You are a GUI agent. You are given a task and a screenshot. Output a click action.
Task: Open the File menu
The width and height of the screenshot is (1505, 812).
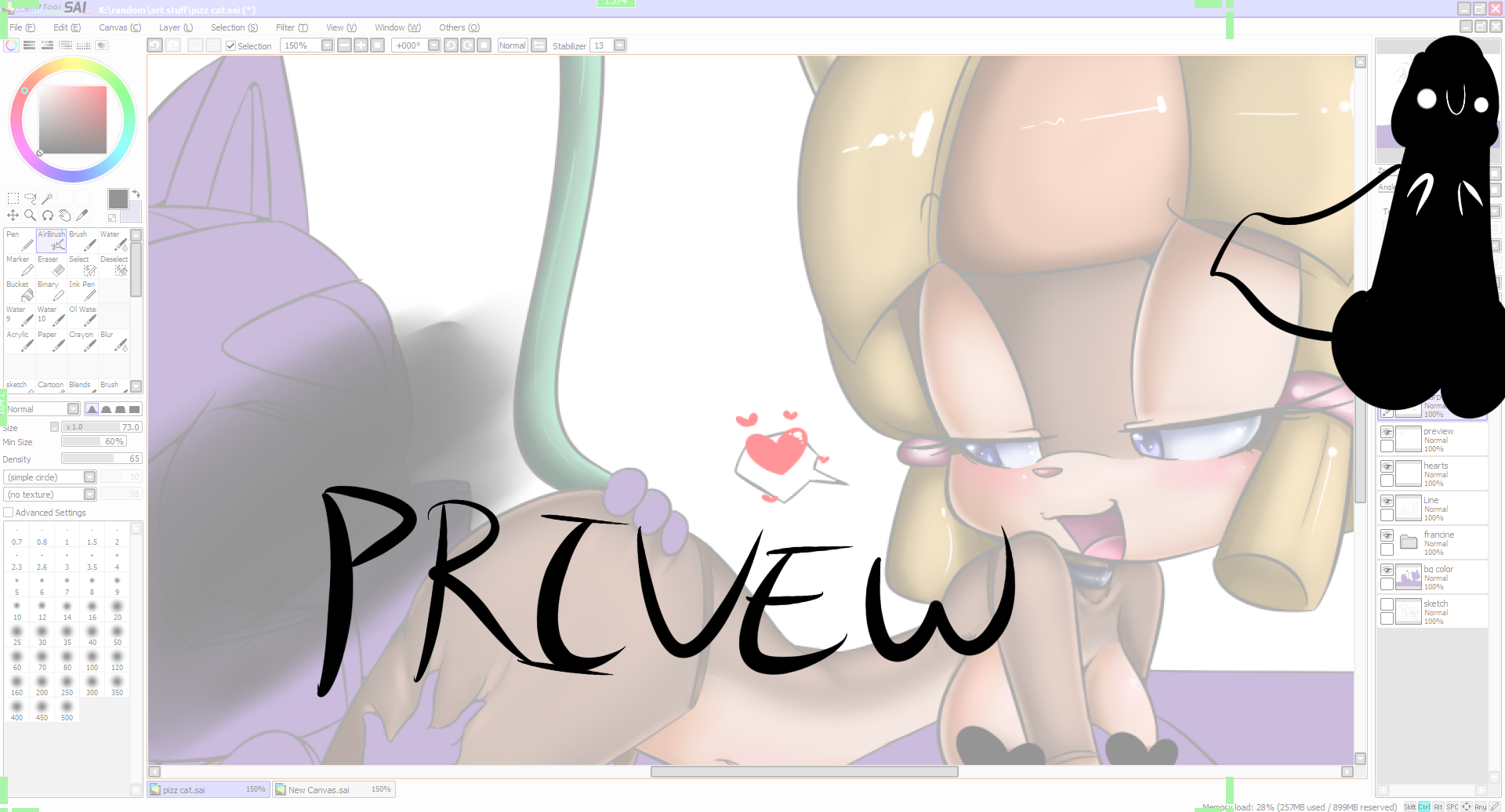click(22, 27)
